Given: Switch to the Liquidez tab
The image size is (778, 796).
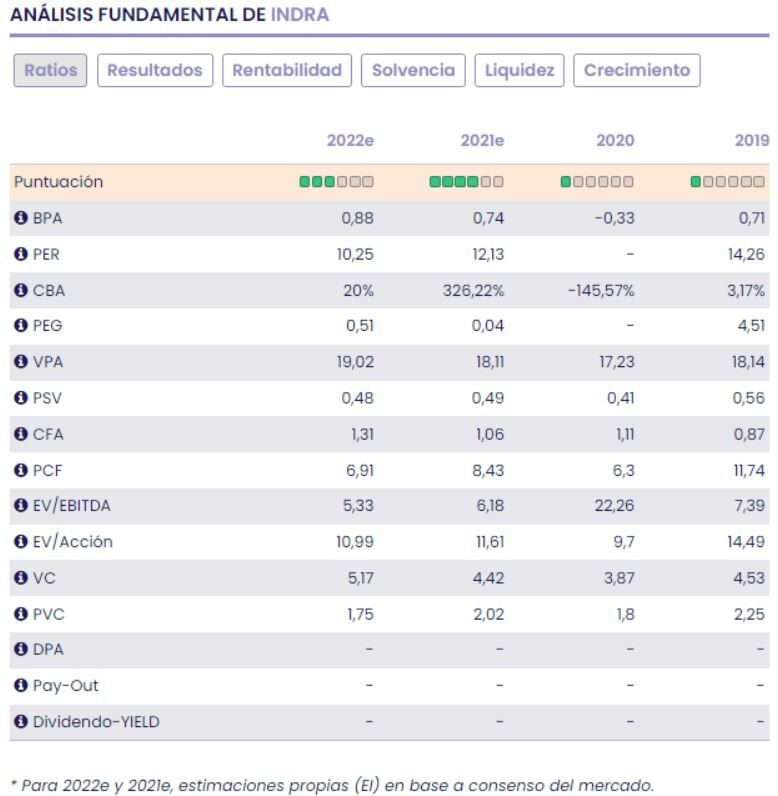Looking at the screenshot, I should point(520,70).
